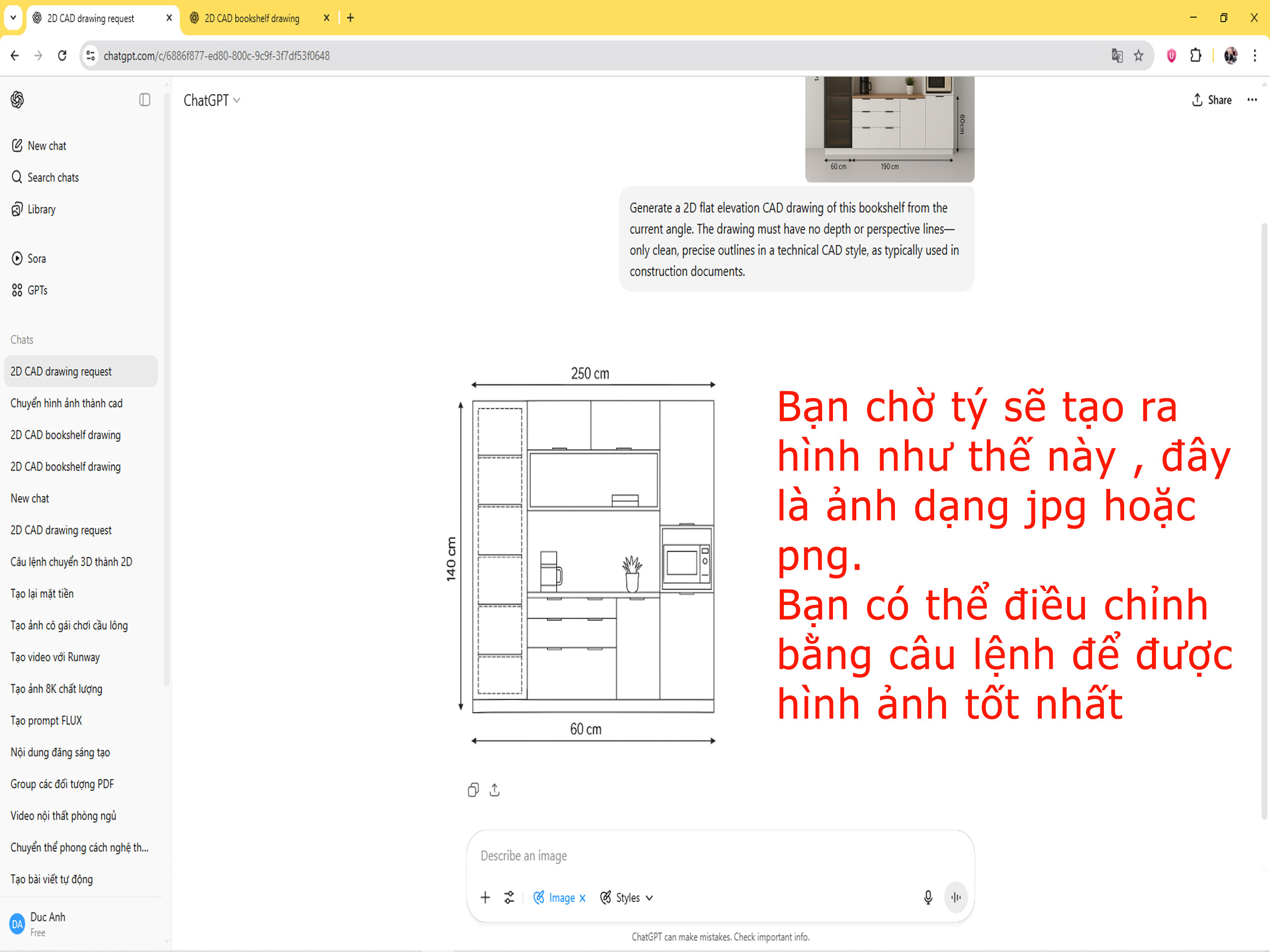Click the Google Translate icon in address bar
This screenshot has height=952, width=1270.
[x=1117, y=56]
